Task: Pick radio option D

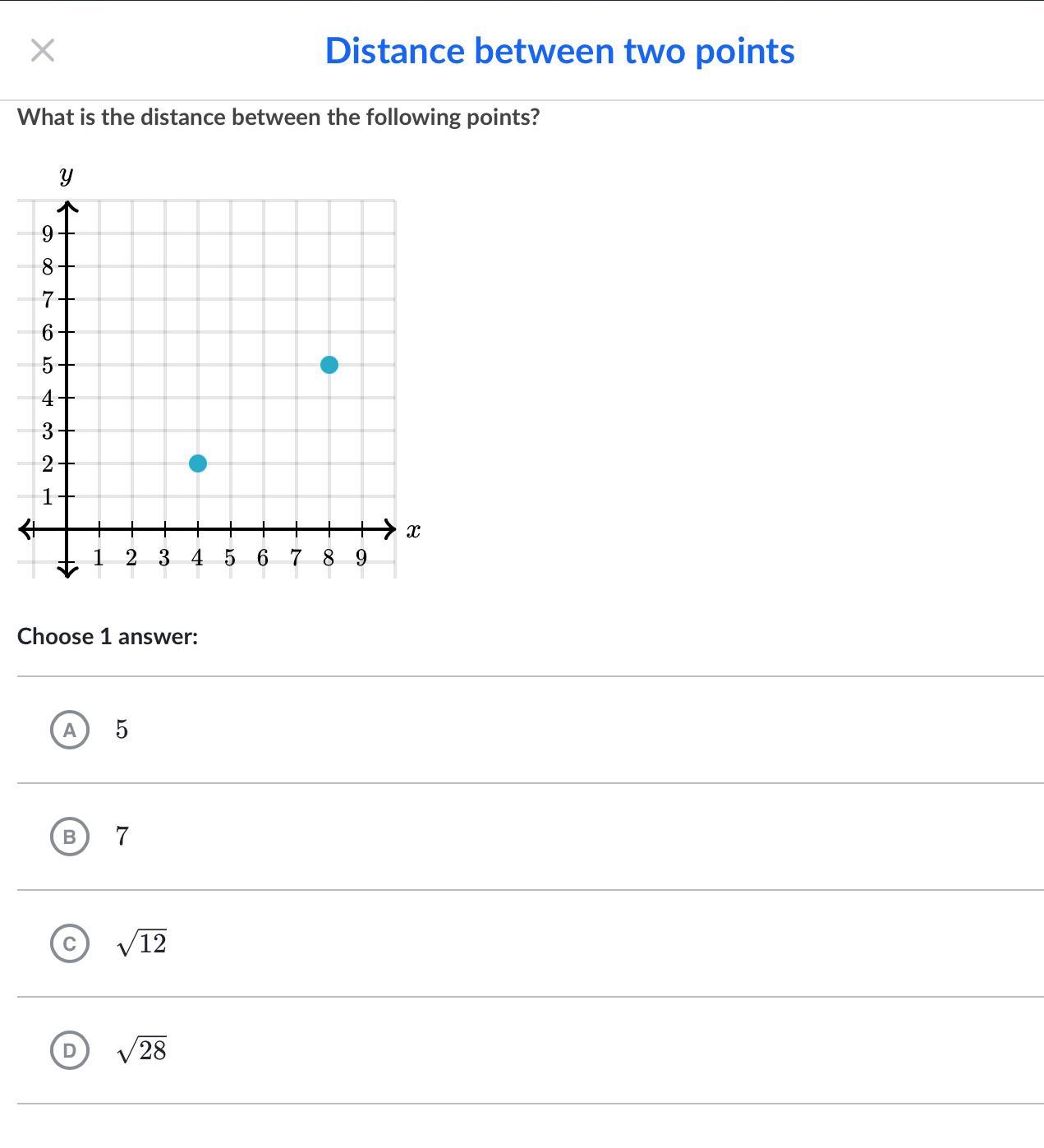Action: (69, 1050)
